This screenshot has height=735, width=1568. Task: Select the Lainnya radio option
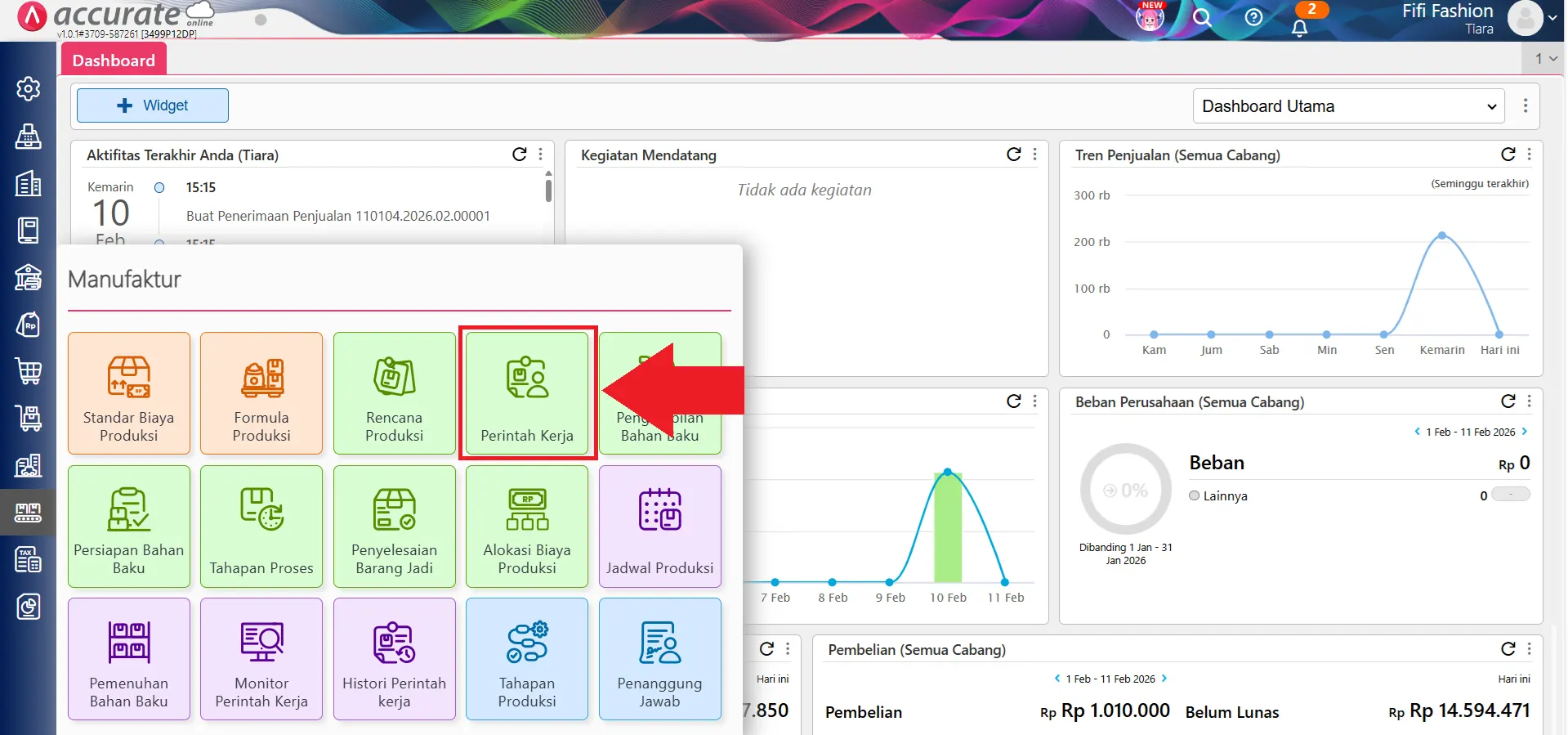pos(1195,495)
